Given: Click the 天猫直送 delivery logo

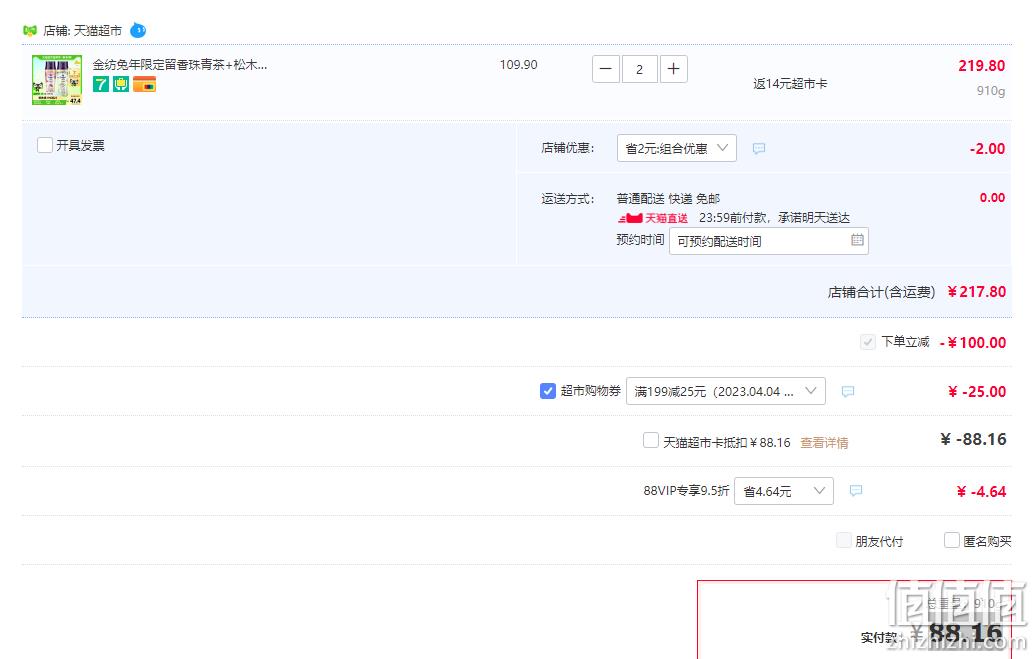Looking at the screenshot, I should 653,218.
